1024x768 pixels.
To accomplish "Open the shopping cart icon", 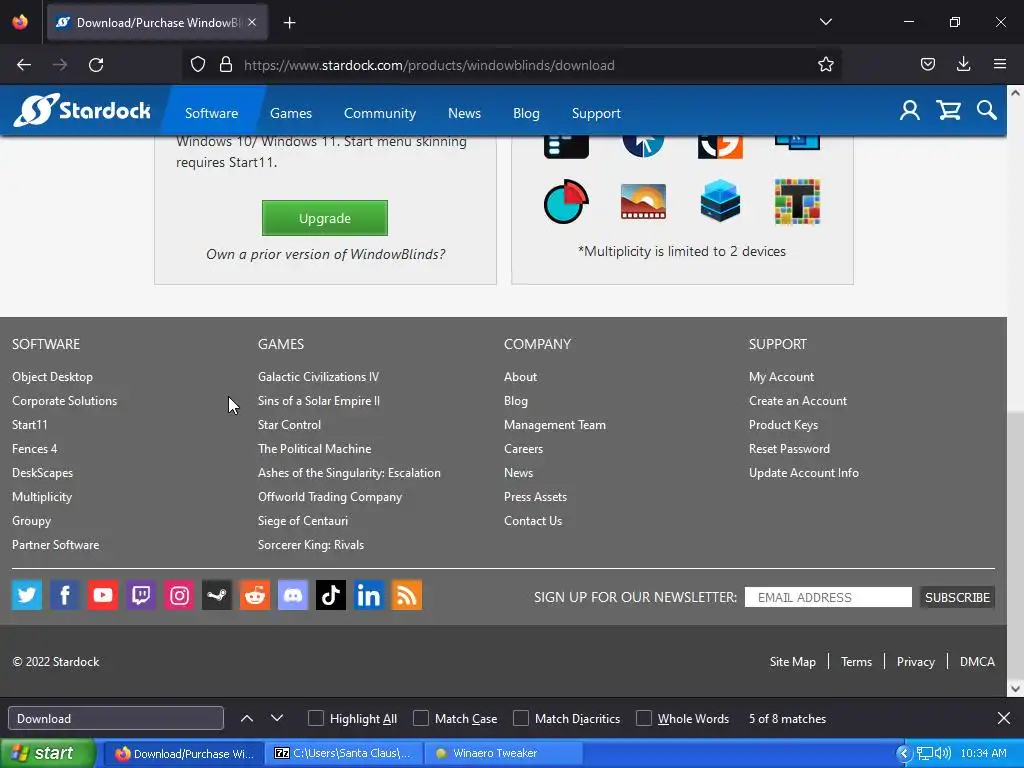I will [x=948, y=110].
